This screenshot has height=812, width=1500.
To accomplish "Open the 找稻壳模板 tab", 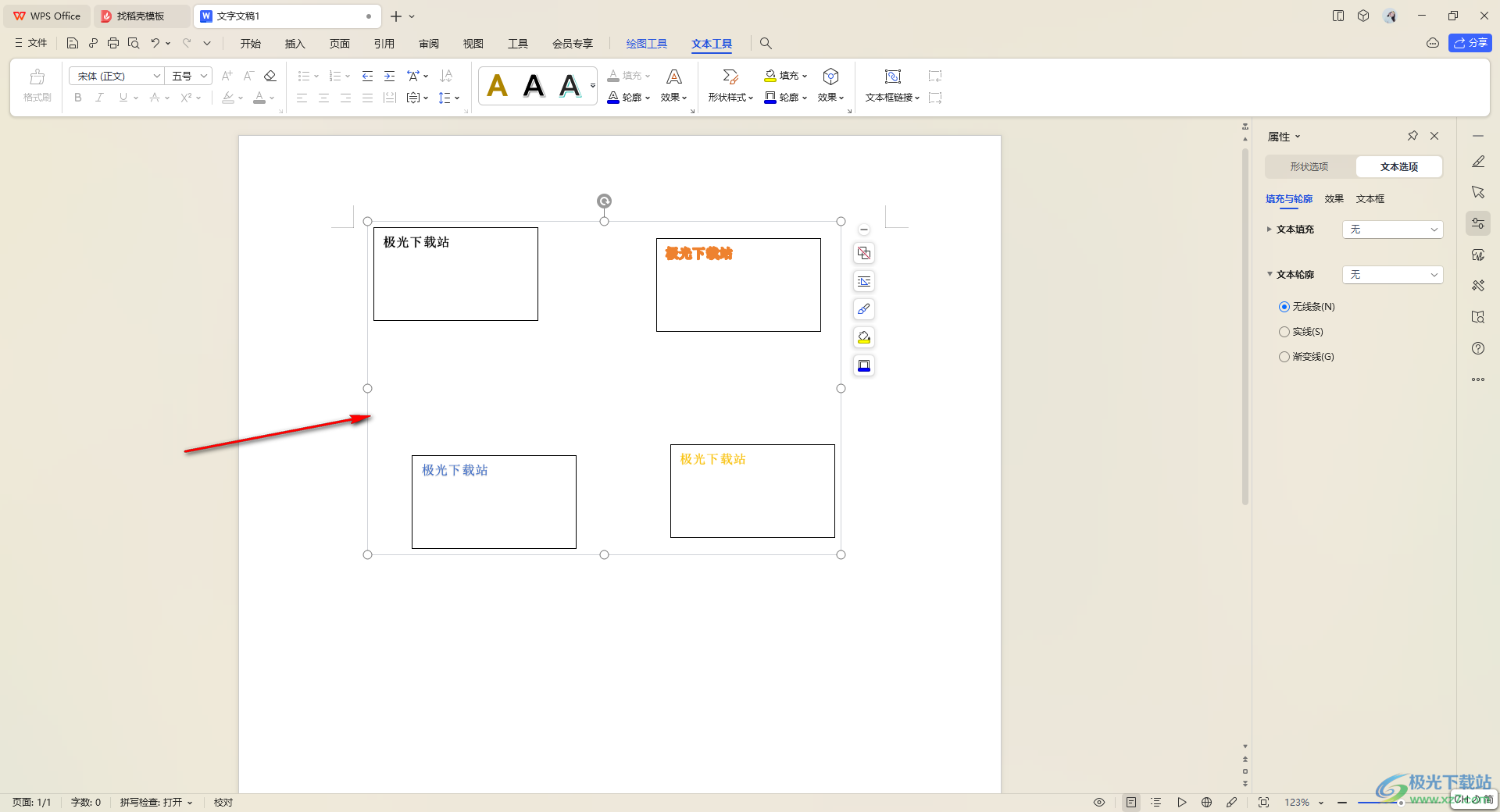I will tap(141, 16).
